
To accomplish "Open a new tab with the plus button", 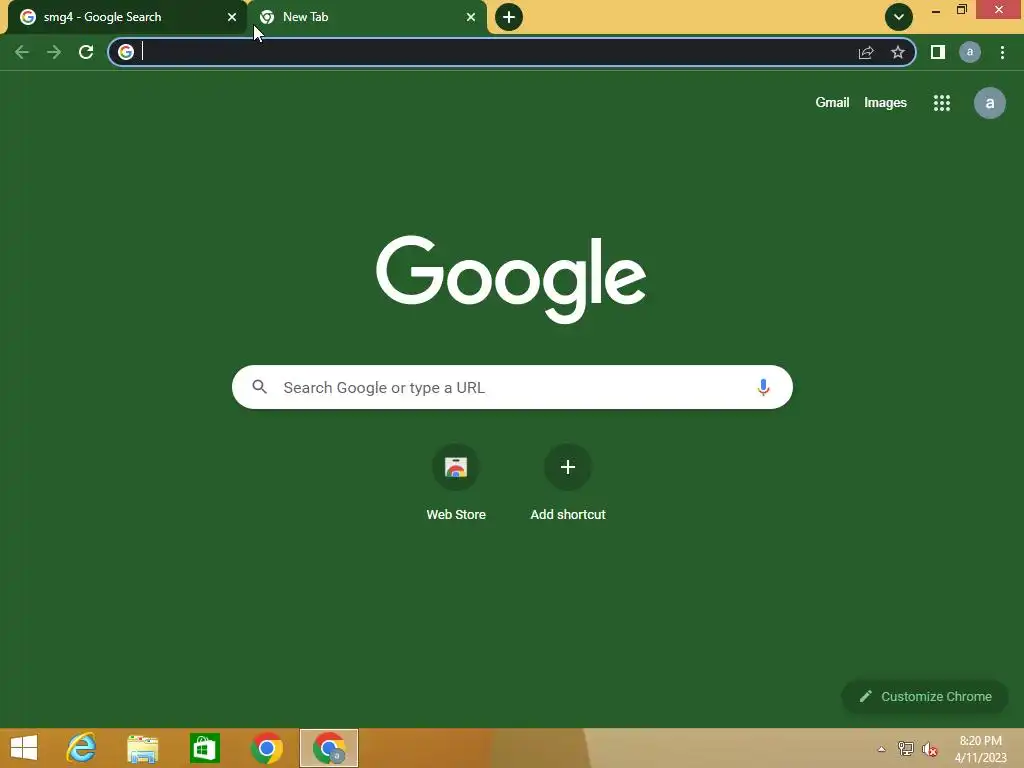I will tap(509, 17).
